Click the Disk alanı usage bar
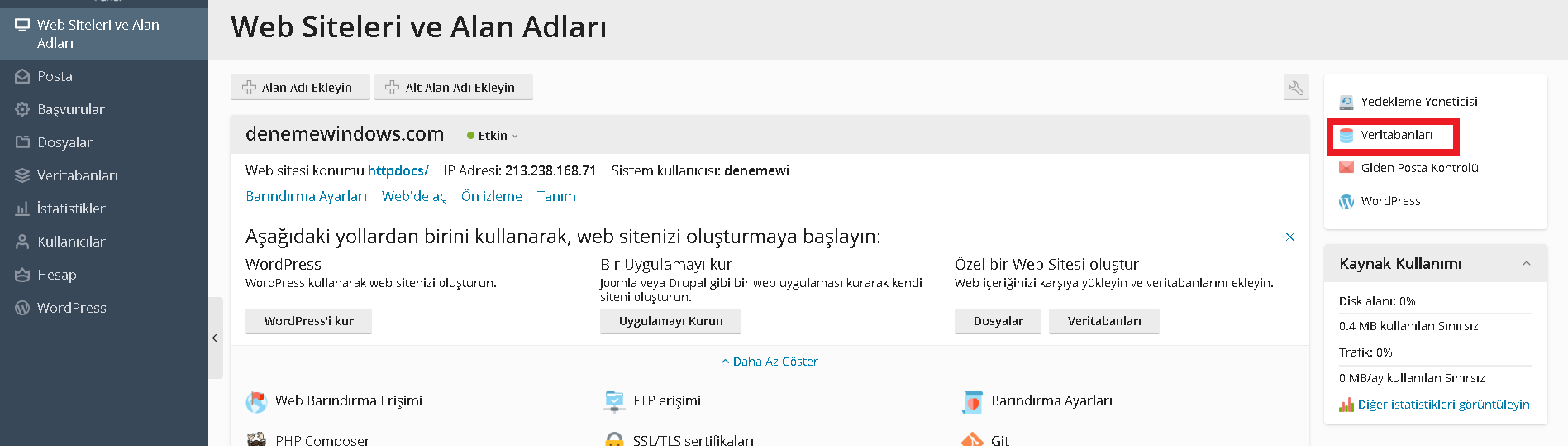Viewport: 1568px width, 446px height. pyautogui.click(x=1436, y=314)
